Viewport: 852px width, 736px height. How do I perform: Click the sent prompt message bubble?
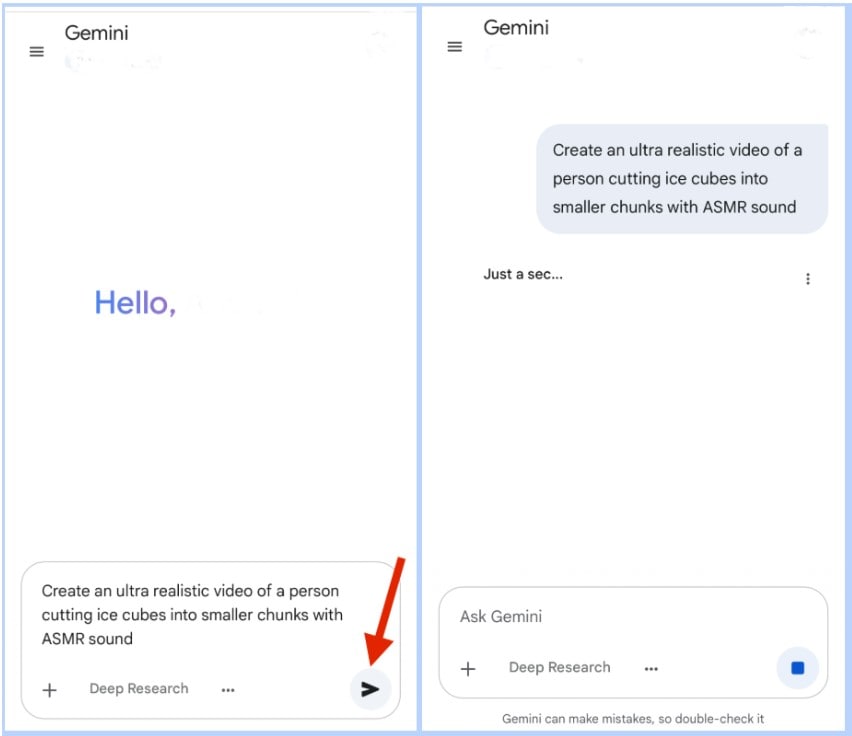click(x=682, y=179)
